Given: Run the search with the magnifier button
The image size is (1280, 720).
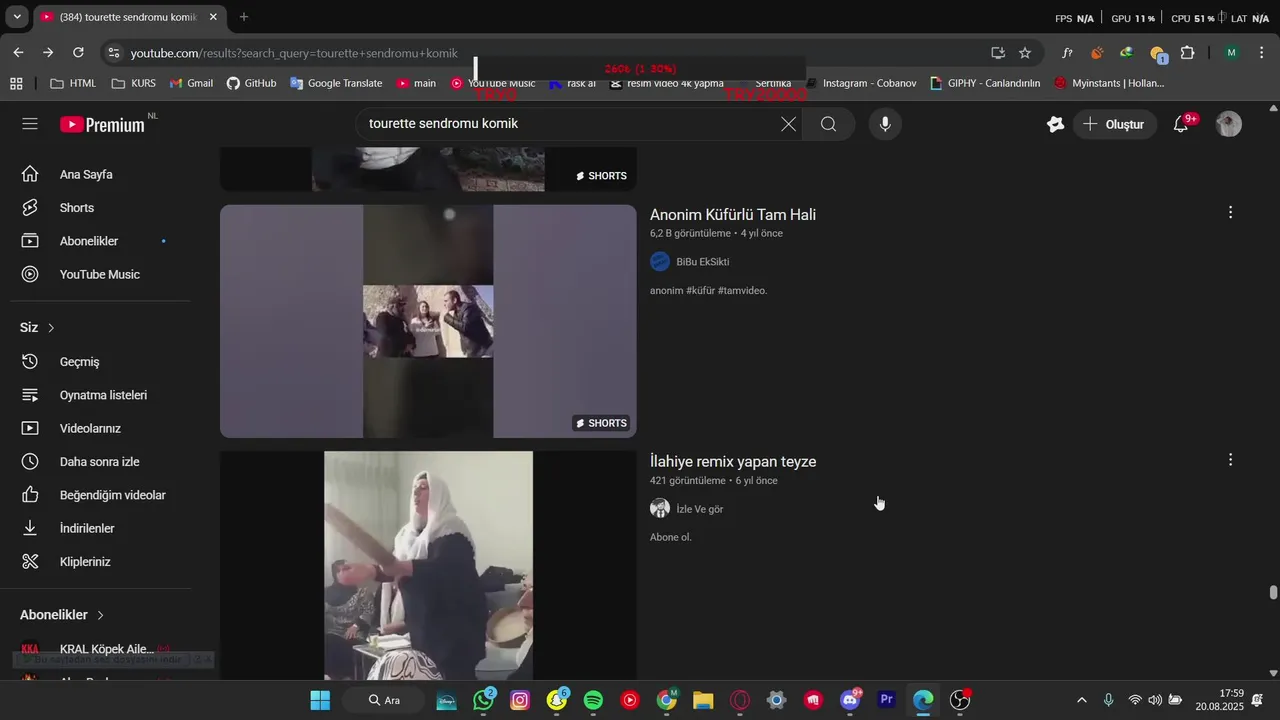Looking at the screenshot, I should tap(828, 124).
